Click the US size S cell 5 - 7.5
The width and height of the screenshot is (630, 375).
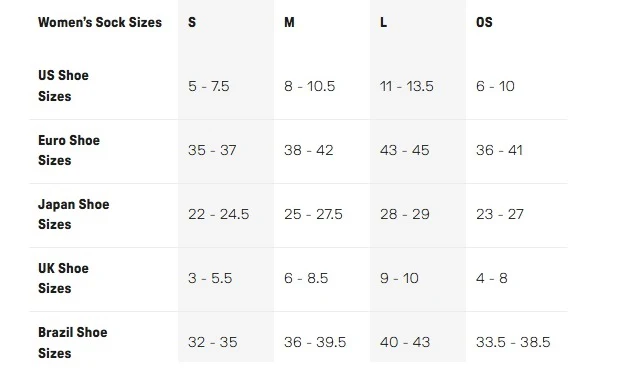point(209,86)
